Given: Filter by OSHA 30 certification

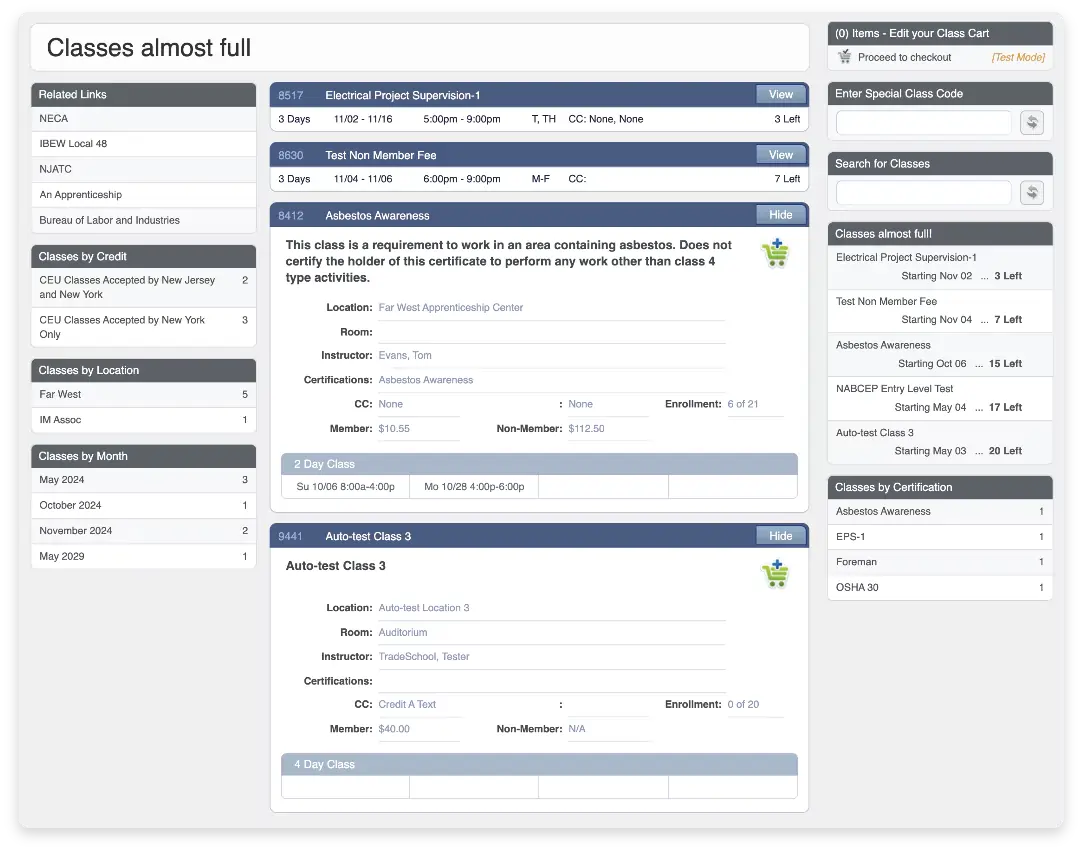Looking at the screenshot, I should (857, 588).
